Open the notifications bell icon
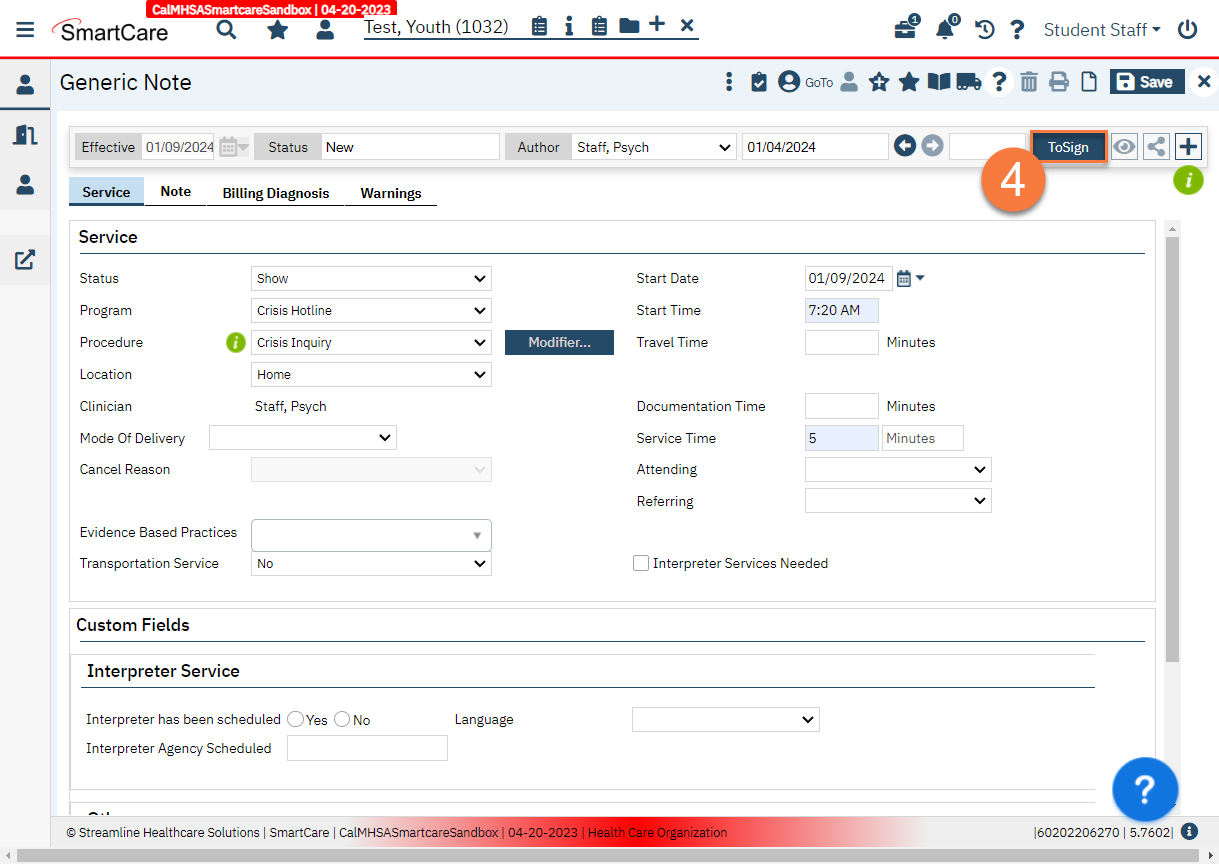This screenshot has height=864, width=1219. click(x=945, y=29)
